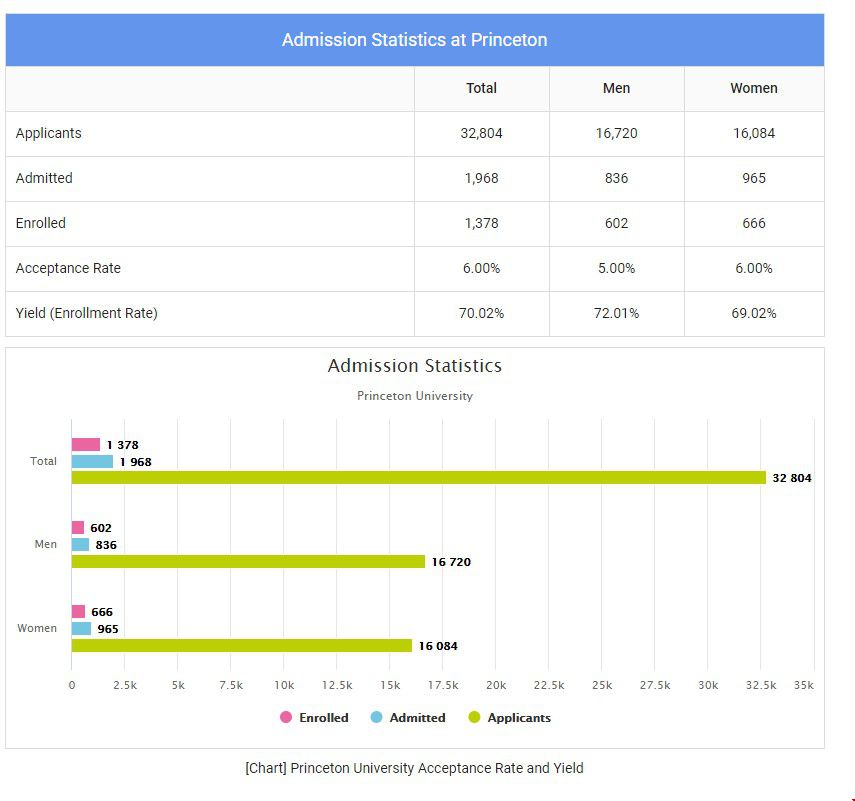Image resolution: width=855 pixels, height=801 pixels.
Task: Click the Total enrolled bar labeled 1 378
Action: tap(86, 444)
